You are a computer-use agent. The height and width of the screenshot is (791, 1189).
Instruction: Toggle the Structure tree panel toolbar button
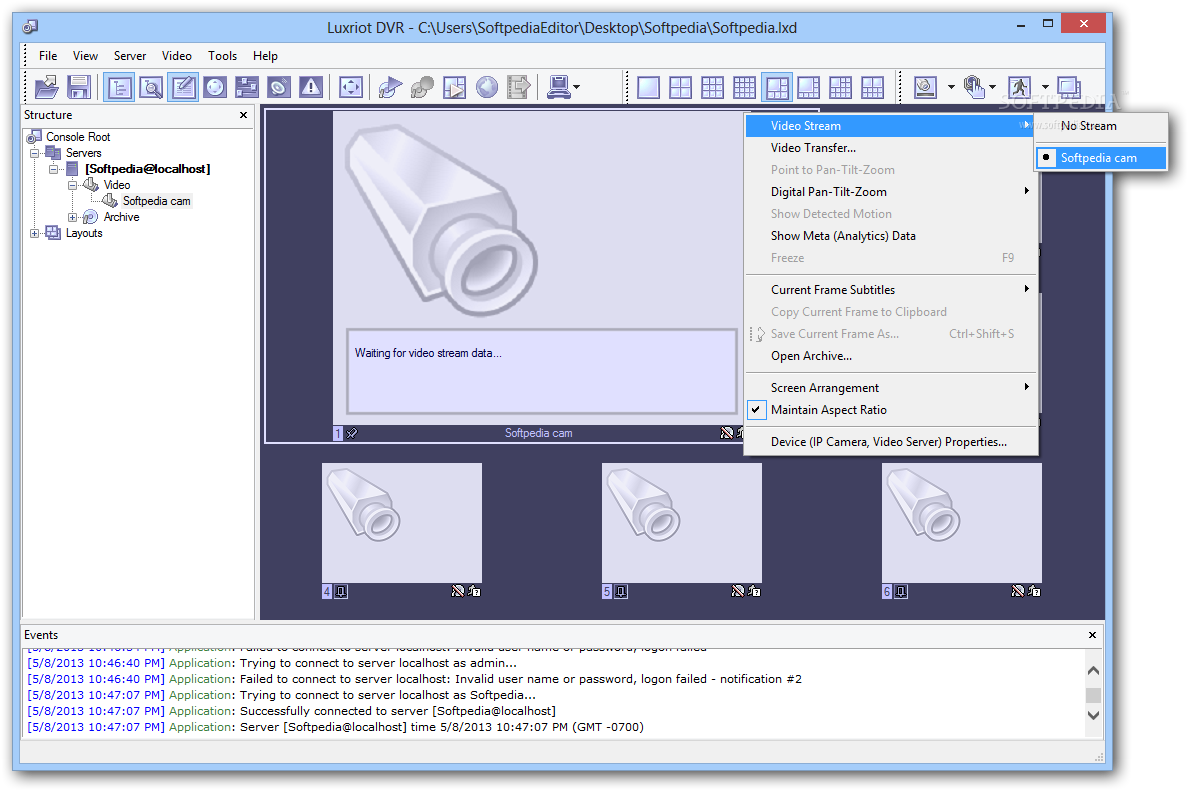coord(119,87)
